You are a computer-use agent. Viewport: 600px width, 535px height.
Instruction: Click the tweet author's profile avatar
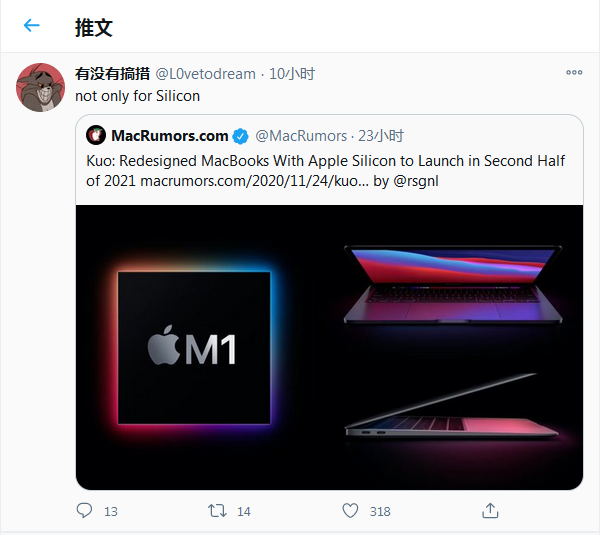[41, 88]
